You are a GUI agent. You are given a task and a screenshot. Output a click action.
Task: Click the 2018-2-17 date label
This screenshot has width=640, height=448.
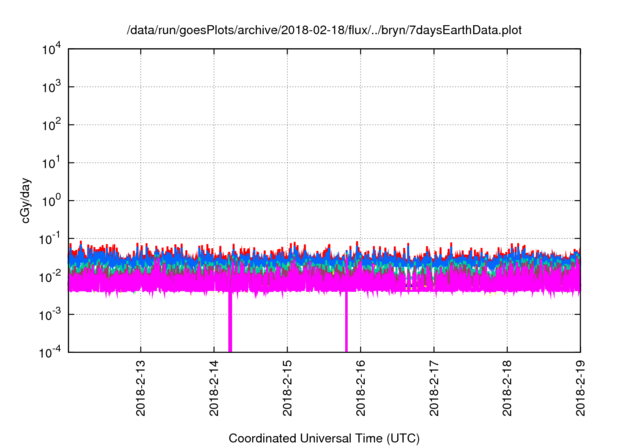pyautogui.click(x=434, y=388)
